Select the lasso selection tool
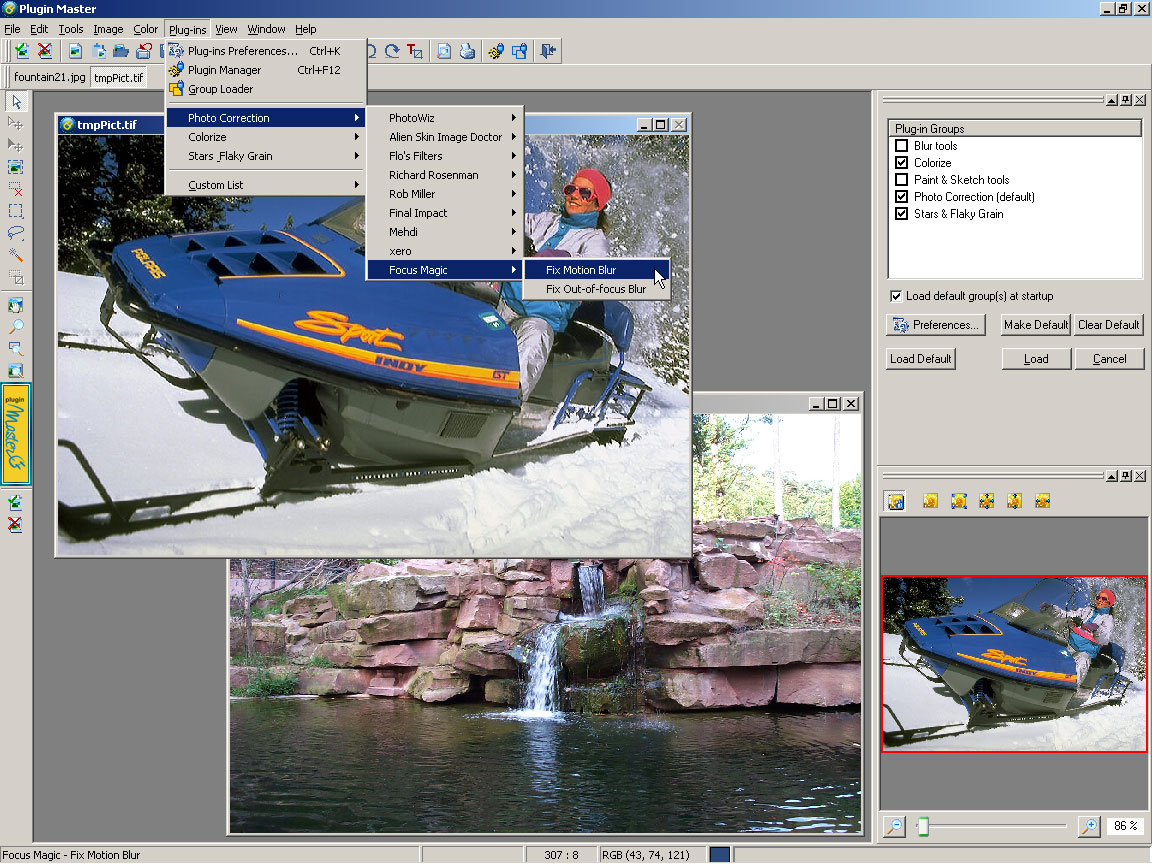Viewport: 1152px width, 864px height. (x=16, y=233)
